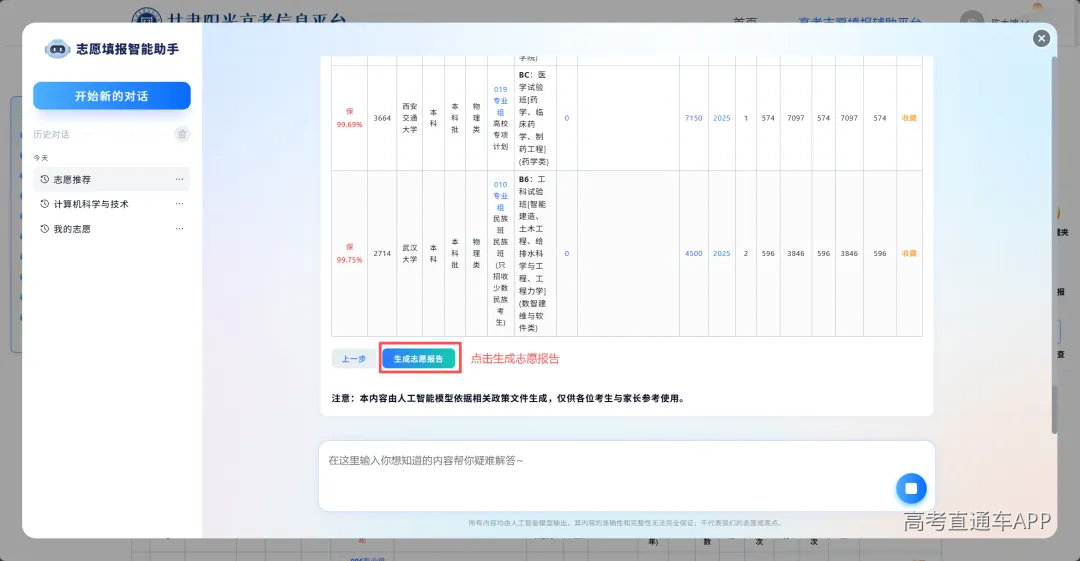Image resolution: width=1080 pixels, height=561 pixels.
Task: Click the 保 99.69% probability cell
Action: pyautogui.click(x=349, y=118)
